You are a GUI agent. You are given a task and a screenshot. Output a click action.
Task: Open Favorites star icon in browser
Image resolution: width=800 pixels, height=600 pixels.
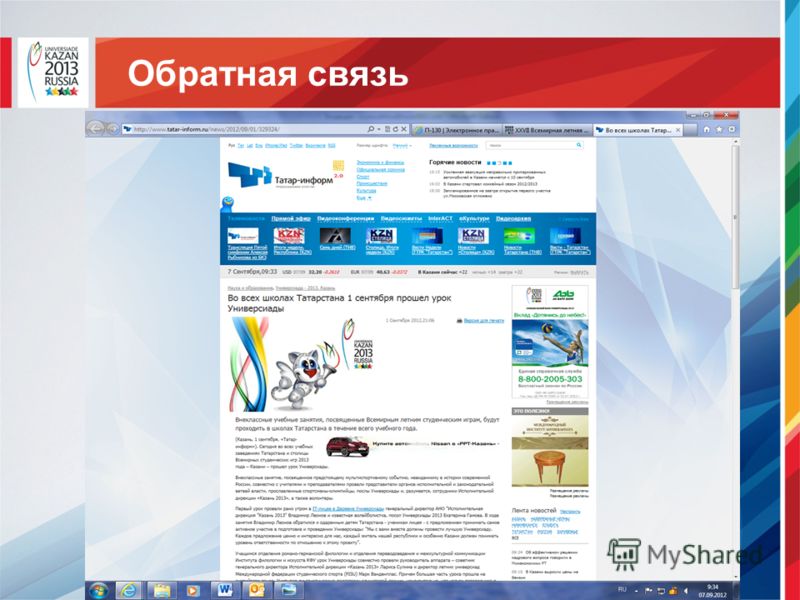(719, 130)
